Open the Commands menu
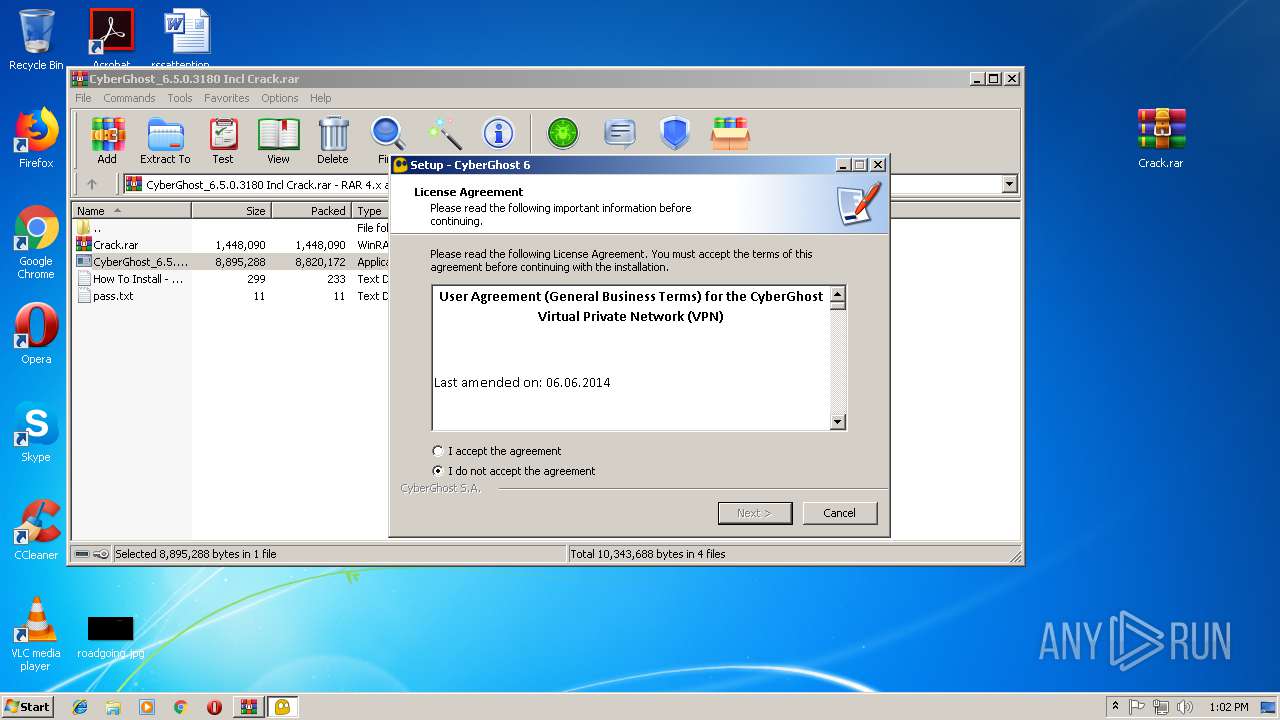1280x720 pixels. pyautogui.click(x=129, y=98)
